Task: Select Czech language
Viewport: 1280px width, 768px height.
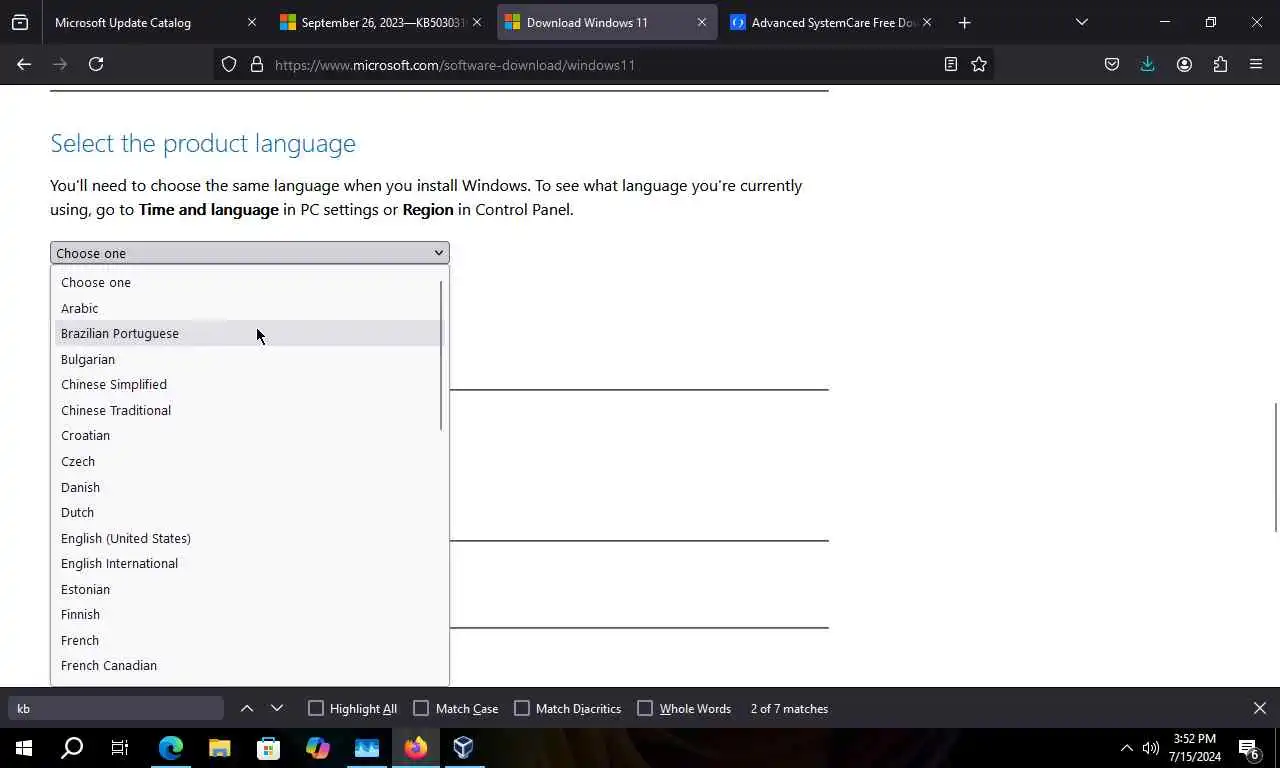Action: (x=247, y=461)
